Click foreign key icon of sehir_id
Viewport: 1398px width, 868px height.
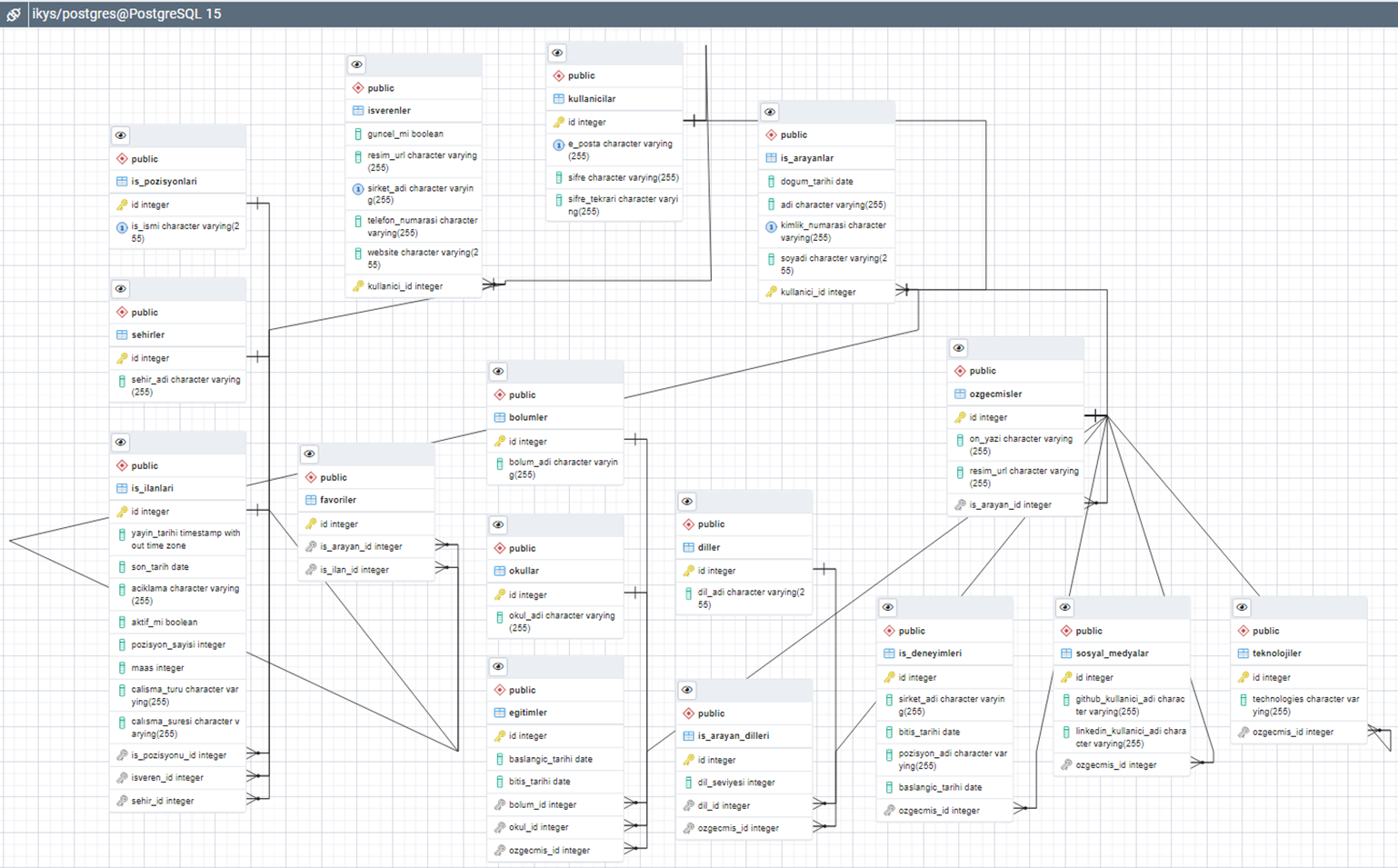(x=122, y=801)
